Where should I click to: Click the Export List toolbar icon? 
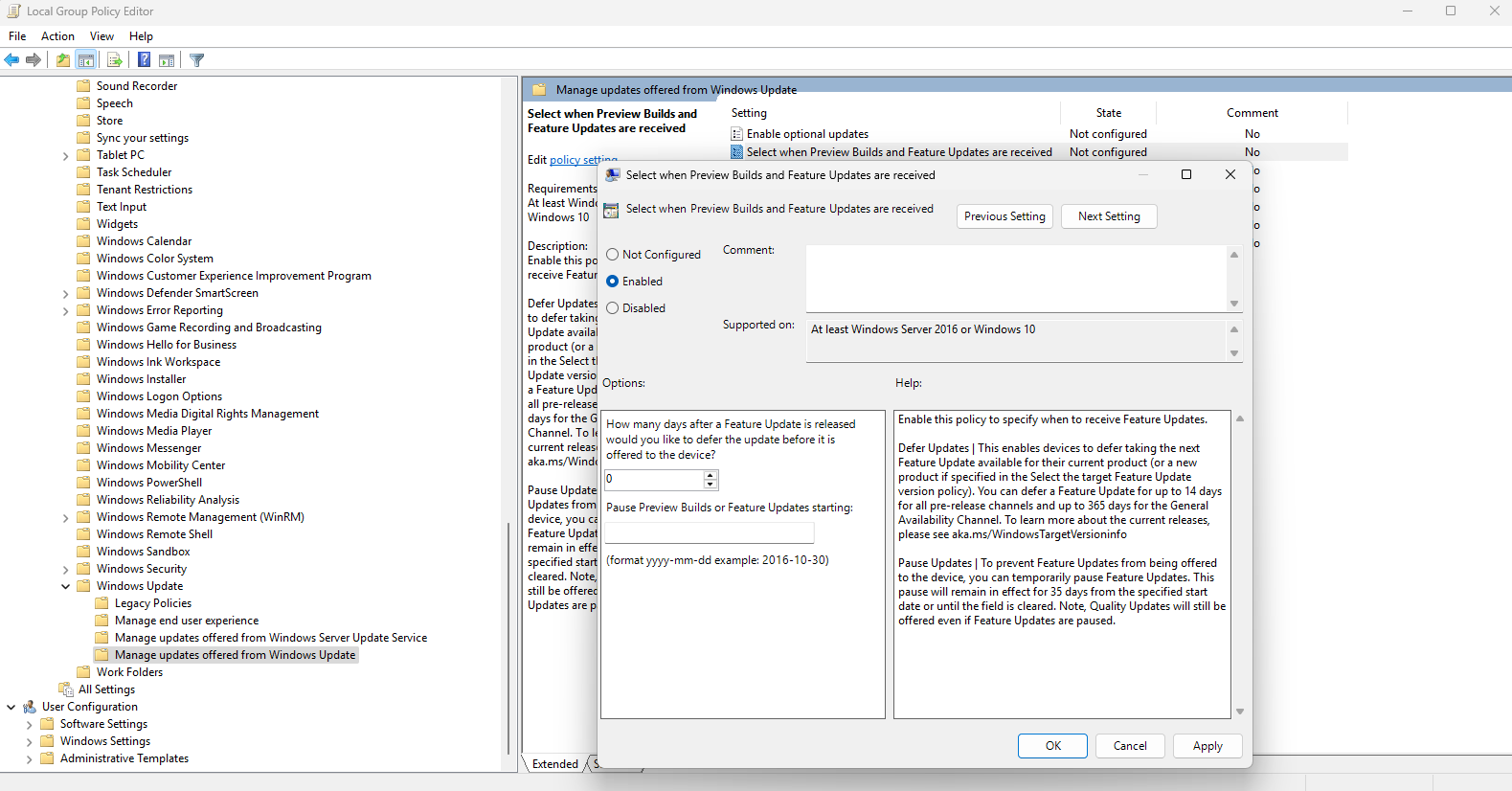point(115,60)
